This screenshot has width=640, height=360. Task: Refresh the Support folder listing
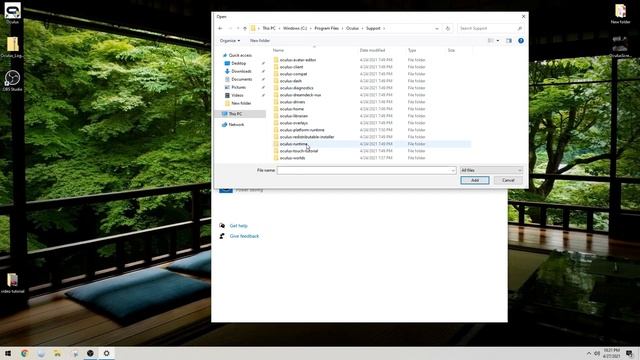tap(448, 28)
